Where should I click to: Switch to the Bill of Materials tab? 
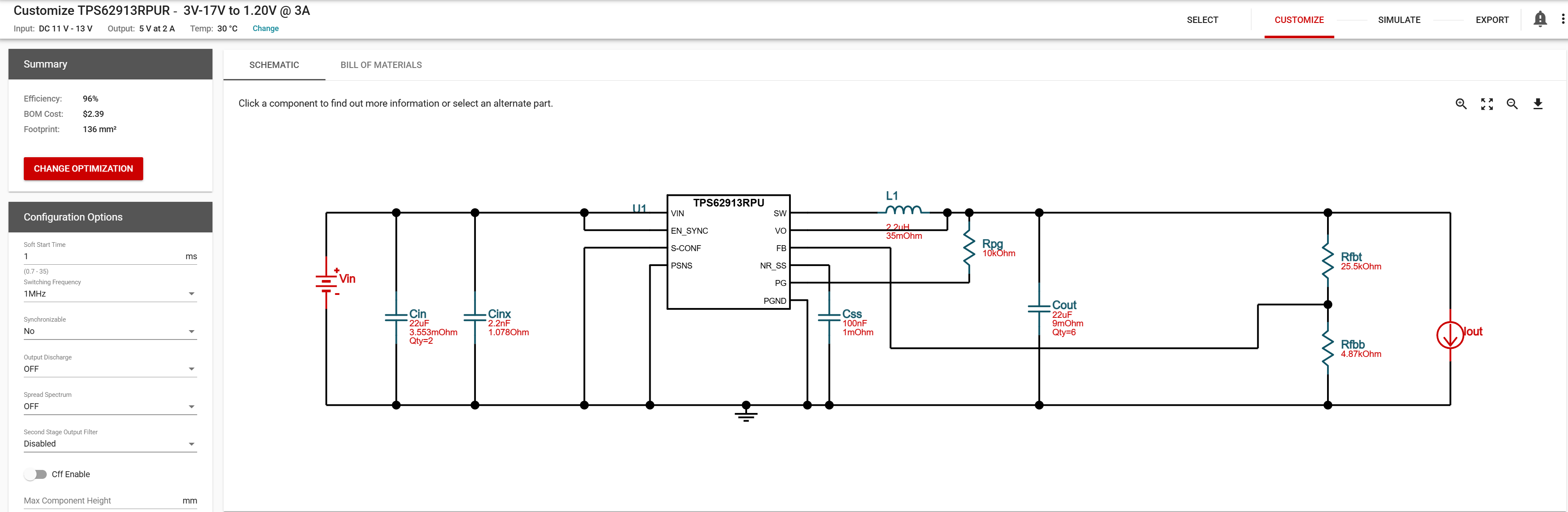tap(381, 65)
